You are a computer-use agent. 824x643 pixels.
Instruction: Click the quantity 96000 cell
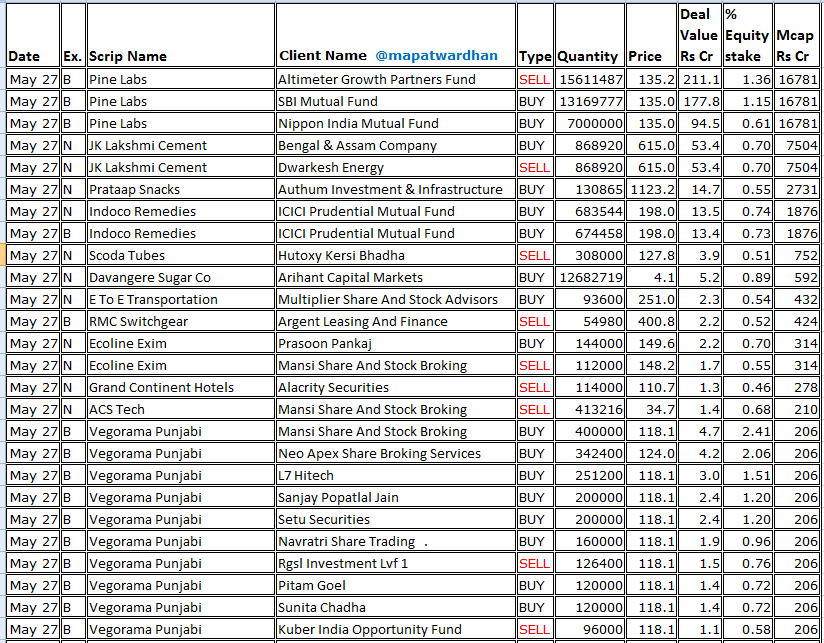pos(590,630)
